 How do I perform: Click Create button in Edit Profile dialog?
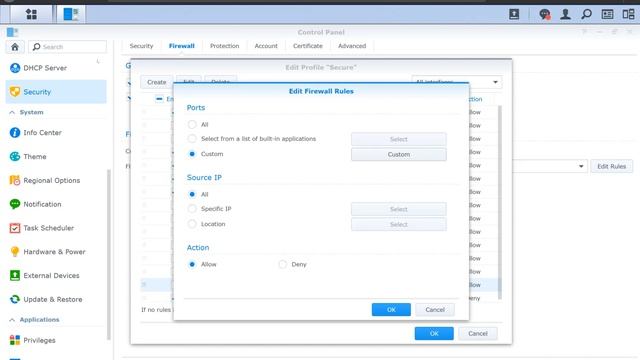pyautogui.click(x=157, y=82)
